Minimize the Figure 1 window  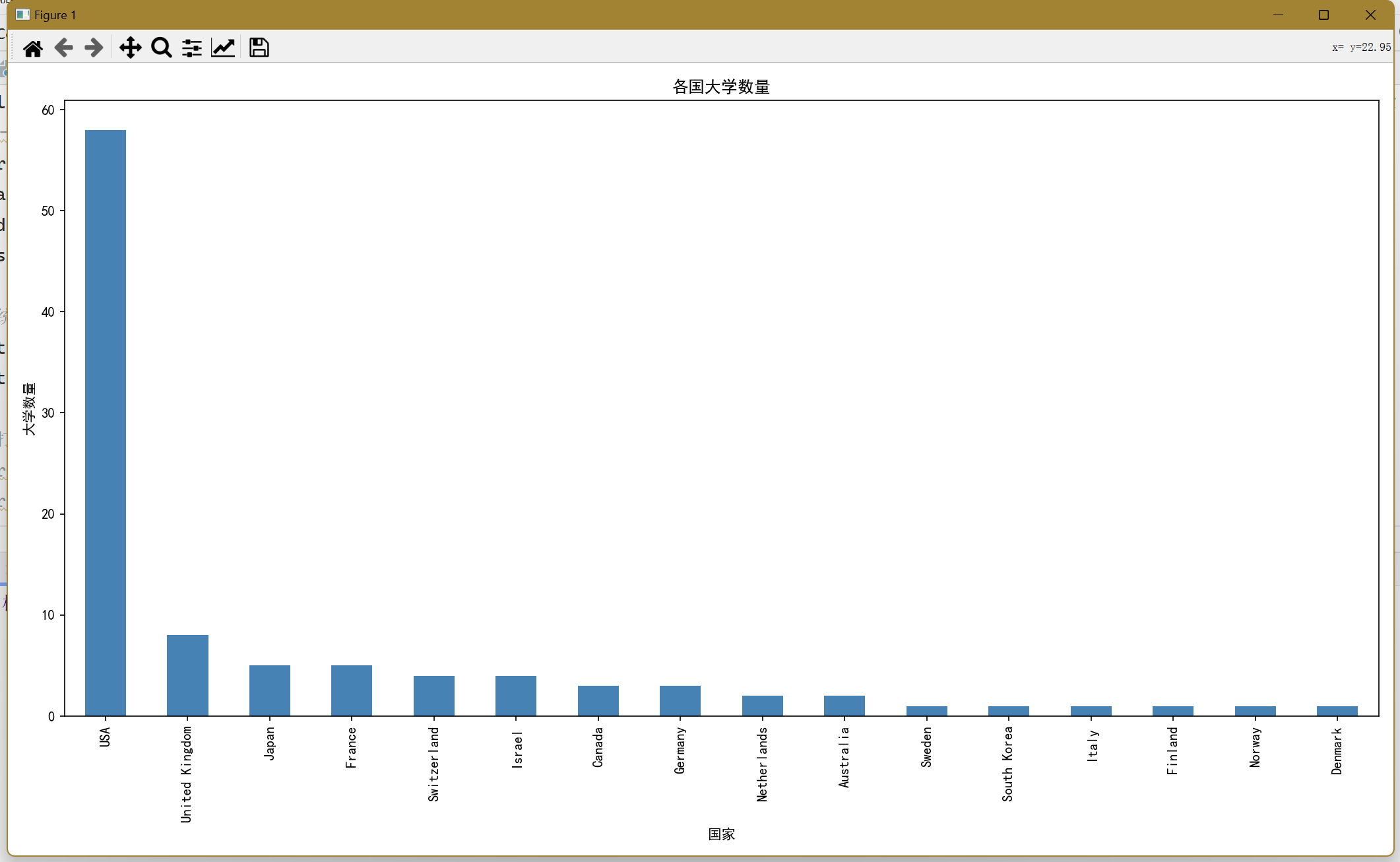pyautogui.click(x=1279, y=15)
